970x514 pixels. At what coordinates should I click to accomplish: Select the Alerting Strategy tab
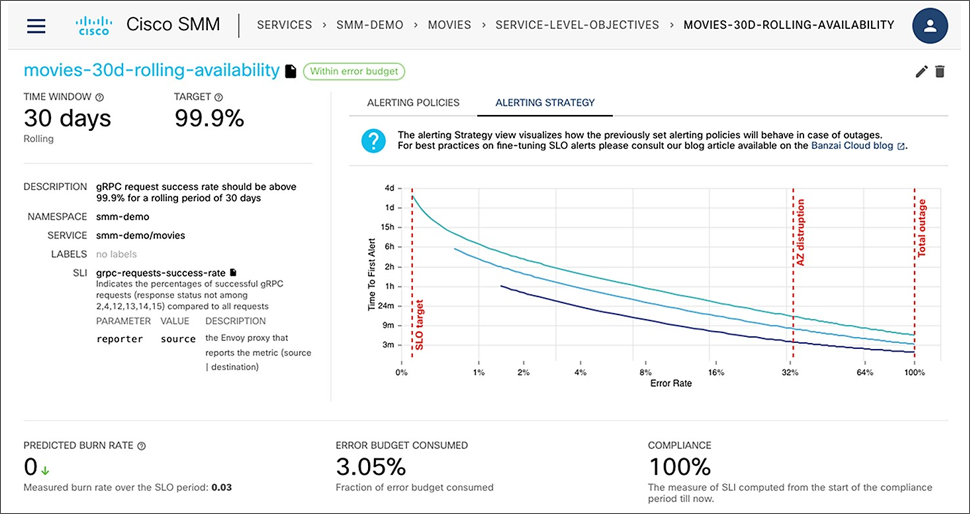[545, 103]
